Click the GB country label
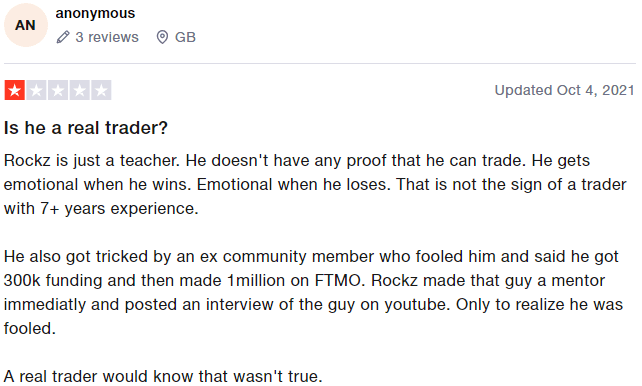The height and width of the screenshot is (386, 642). click(185, 37)
